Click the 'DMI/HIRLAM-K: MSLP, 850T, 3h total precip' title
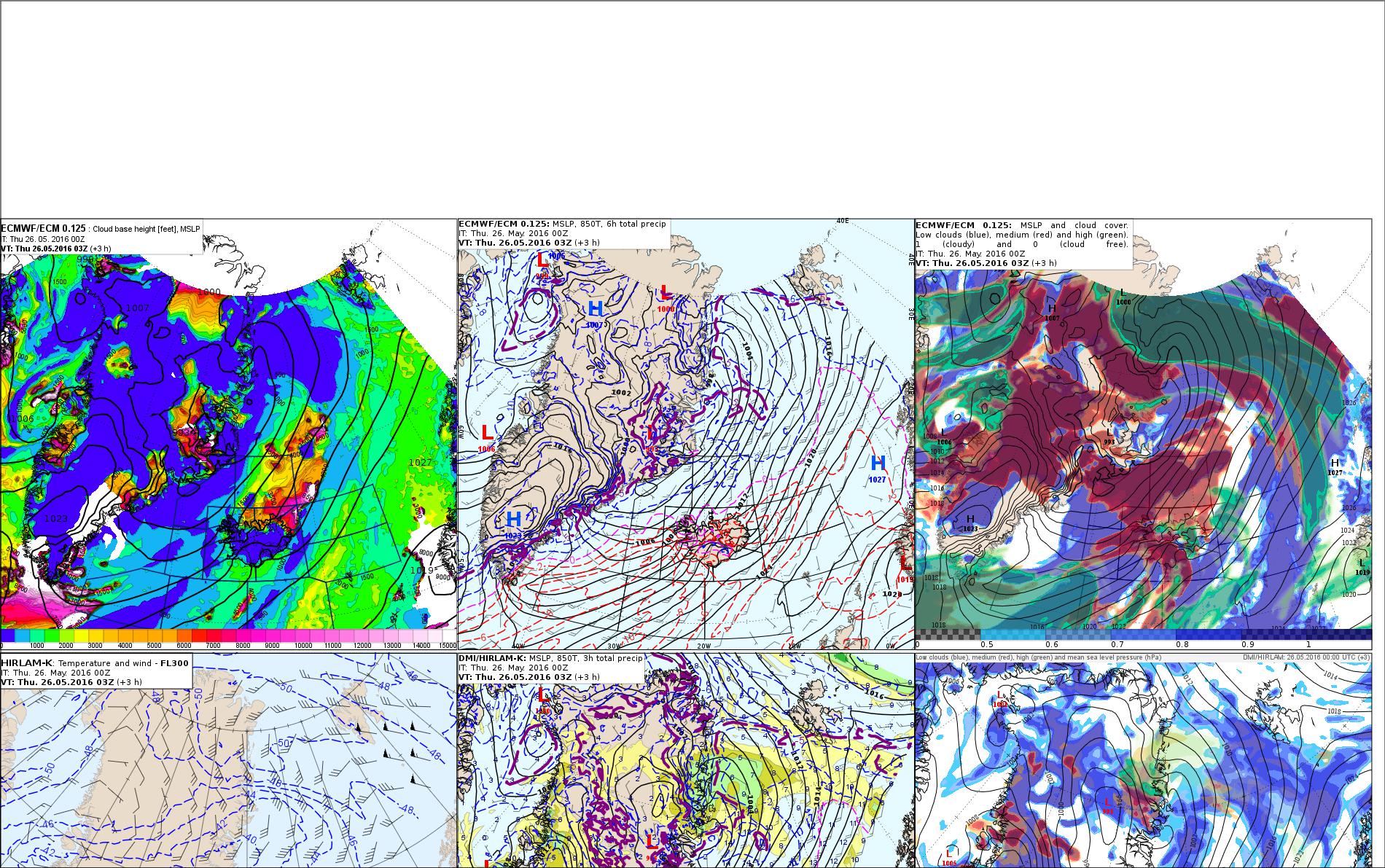Screen dimensions: 1385x868 click(550, 658)
